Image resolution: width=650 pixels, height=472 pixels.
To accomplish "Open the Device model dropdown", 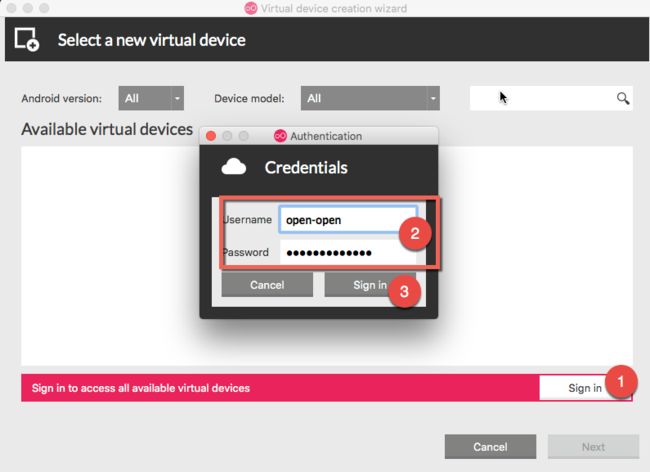I will tap(370, 98).
